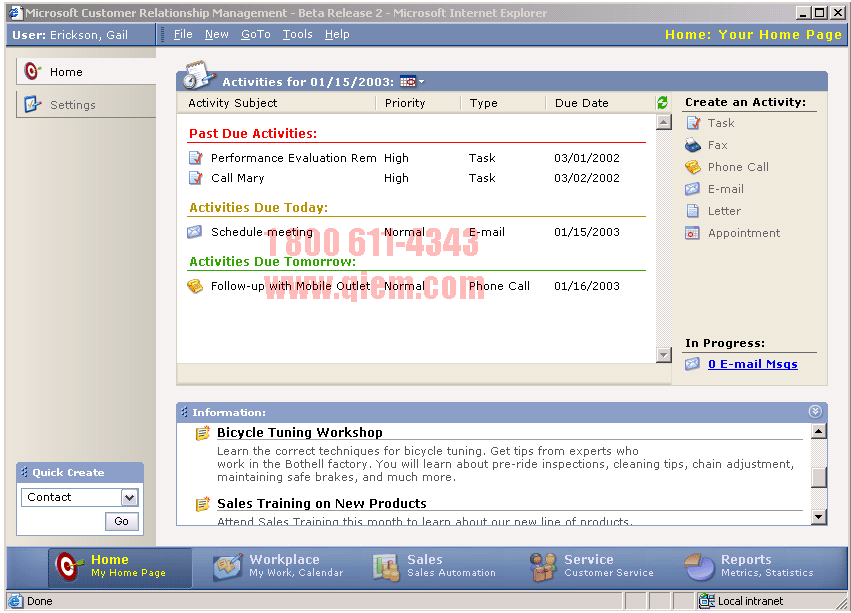The image size is (851, 613).
Task: Open the GoTo menu
Action: point(256,34)
